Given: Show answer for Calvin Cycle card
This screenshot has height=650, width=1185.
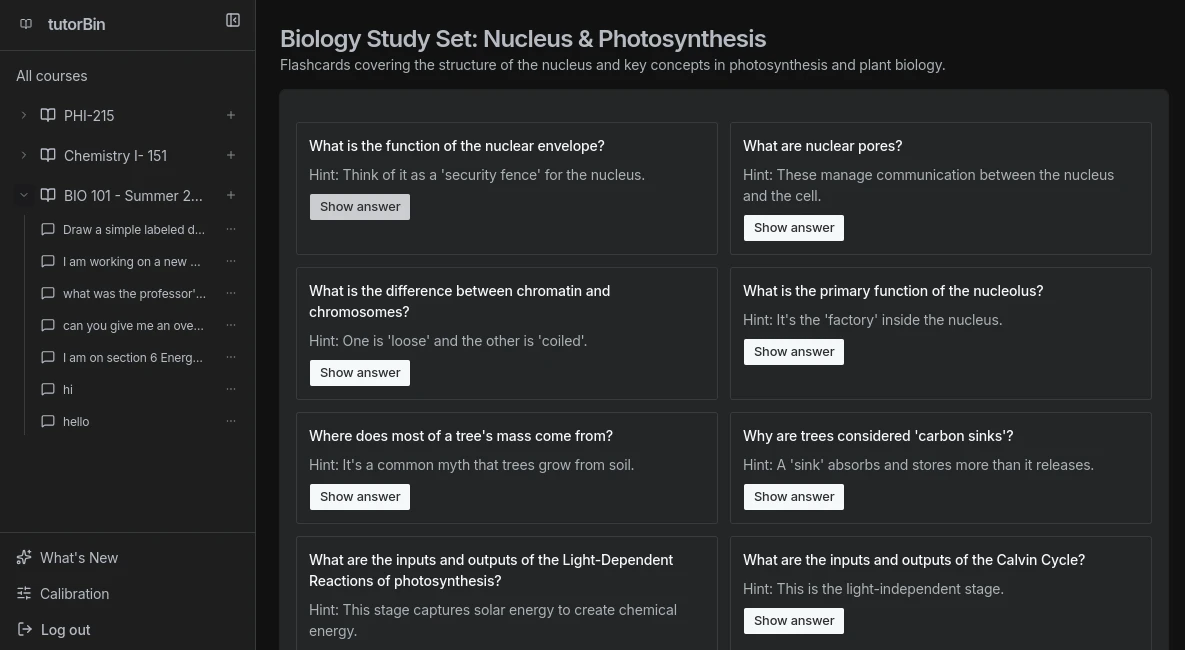Looking at the screenshot, I should coord(794,621).
